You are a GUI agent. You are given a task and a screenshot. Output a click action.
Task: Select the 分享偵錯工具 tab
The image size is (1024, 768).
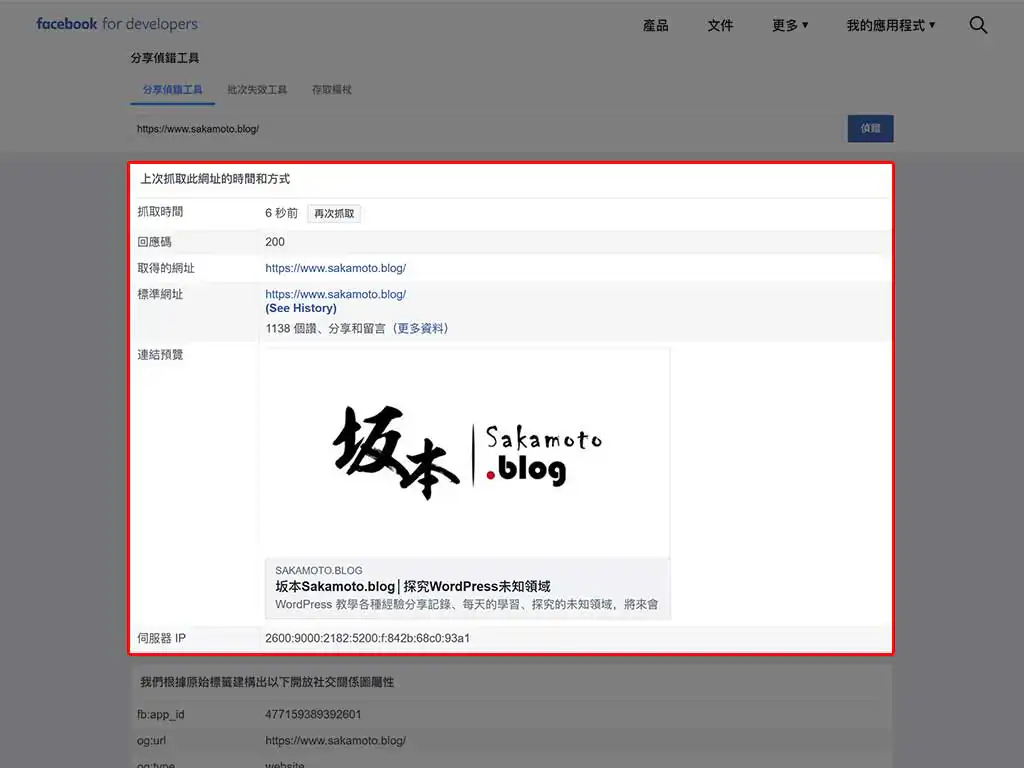coord(172,90)
